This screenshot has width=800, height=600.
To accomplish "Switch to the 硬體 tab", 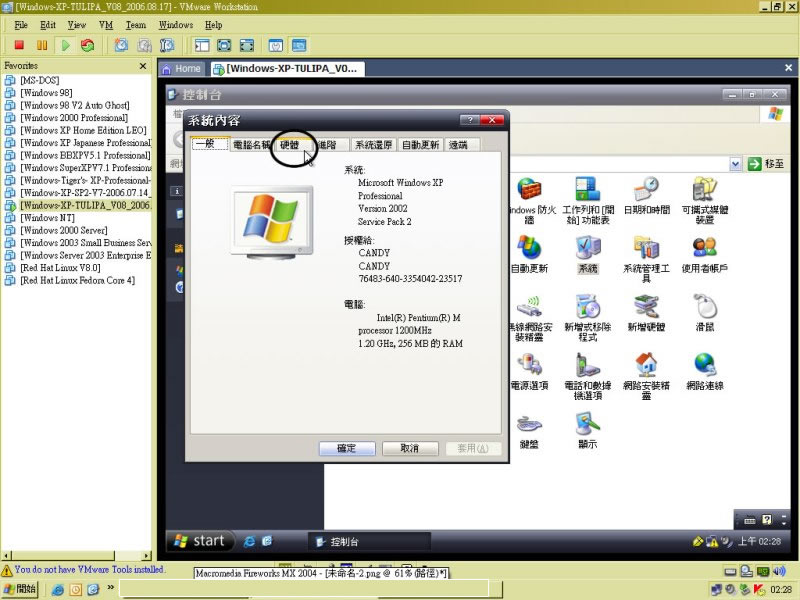I will click(290, 145).
